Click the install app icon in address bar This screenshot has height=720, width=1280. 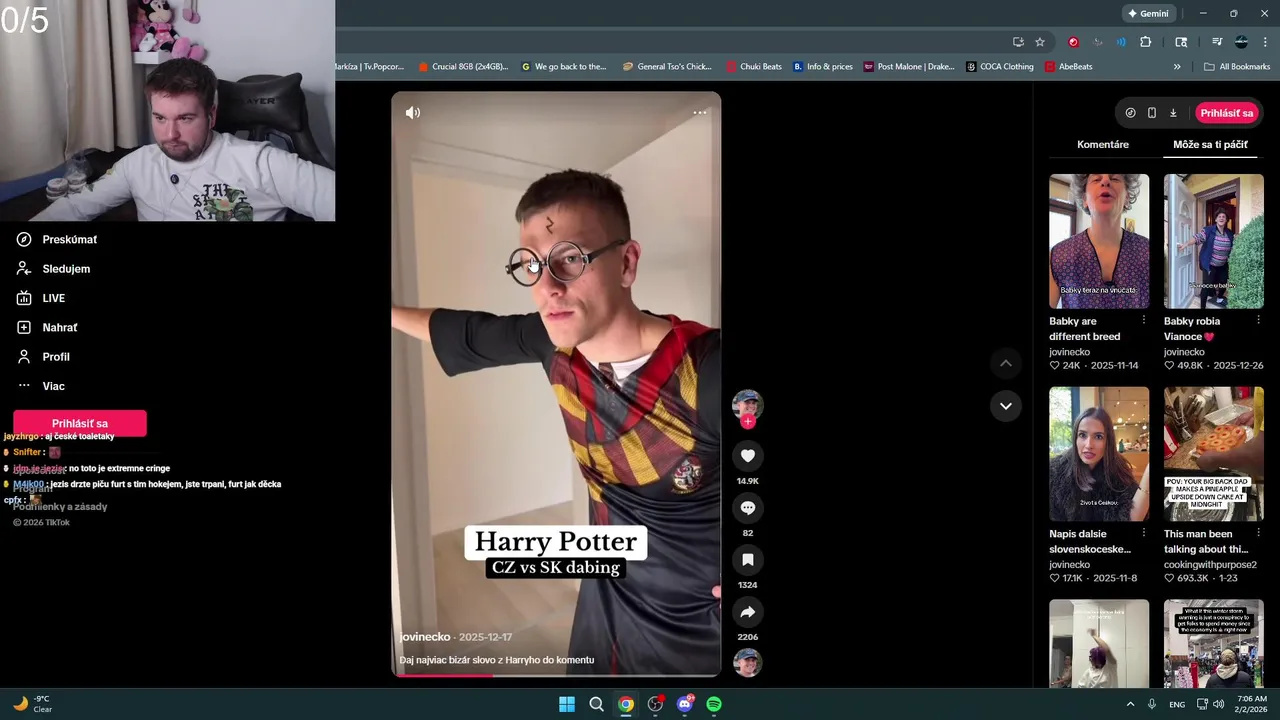click(x=1018, y=42)
